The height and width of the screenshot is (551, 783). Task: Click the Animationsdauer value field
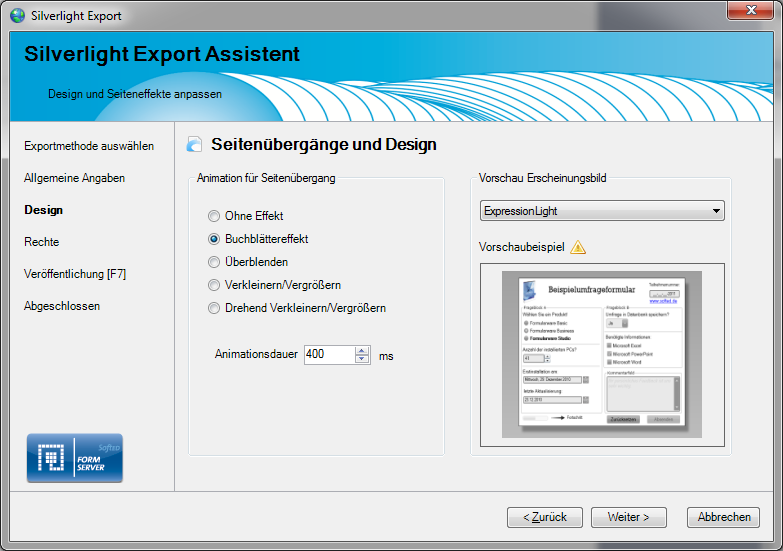click(x=329, y=354)
